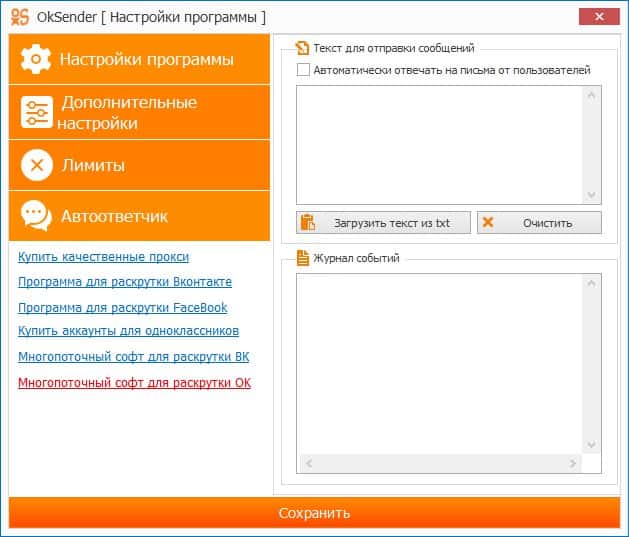Click the orange X icon on Очистить button
Image resolution: width=629 pixels, height=537 pixels.
click(x=488, y=222)
